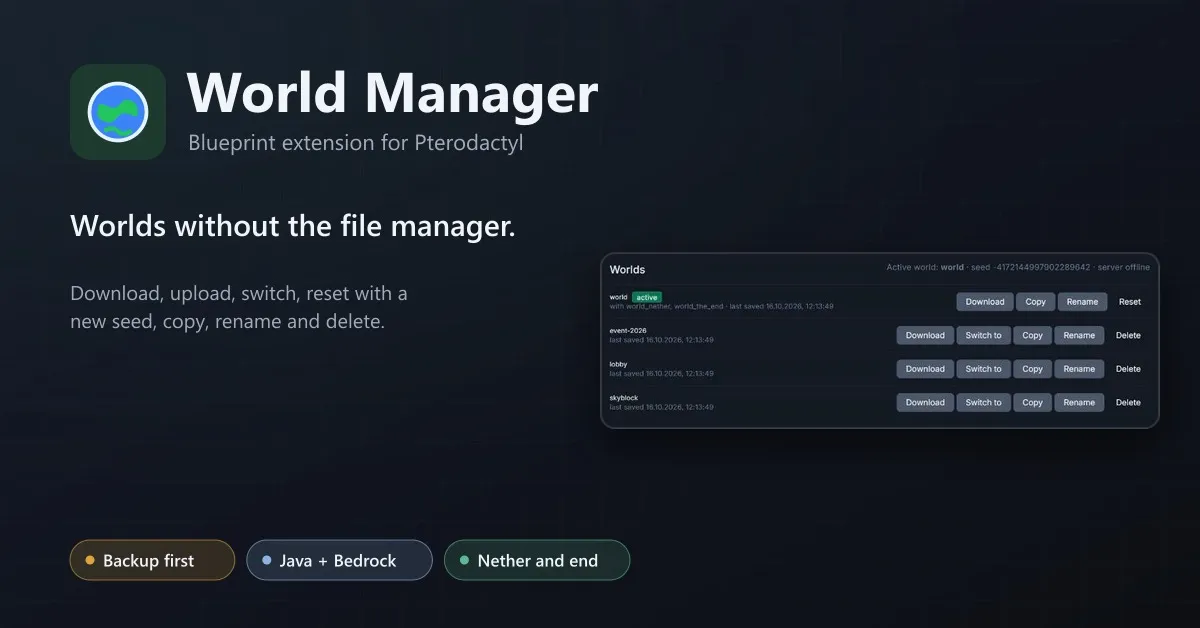Delete the lobby world

(x=1128, y=369)
